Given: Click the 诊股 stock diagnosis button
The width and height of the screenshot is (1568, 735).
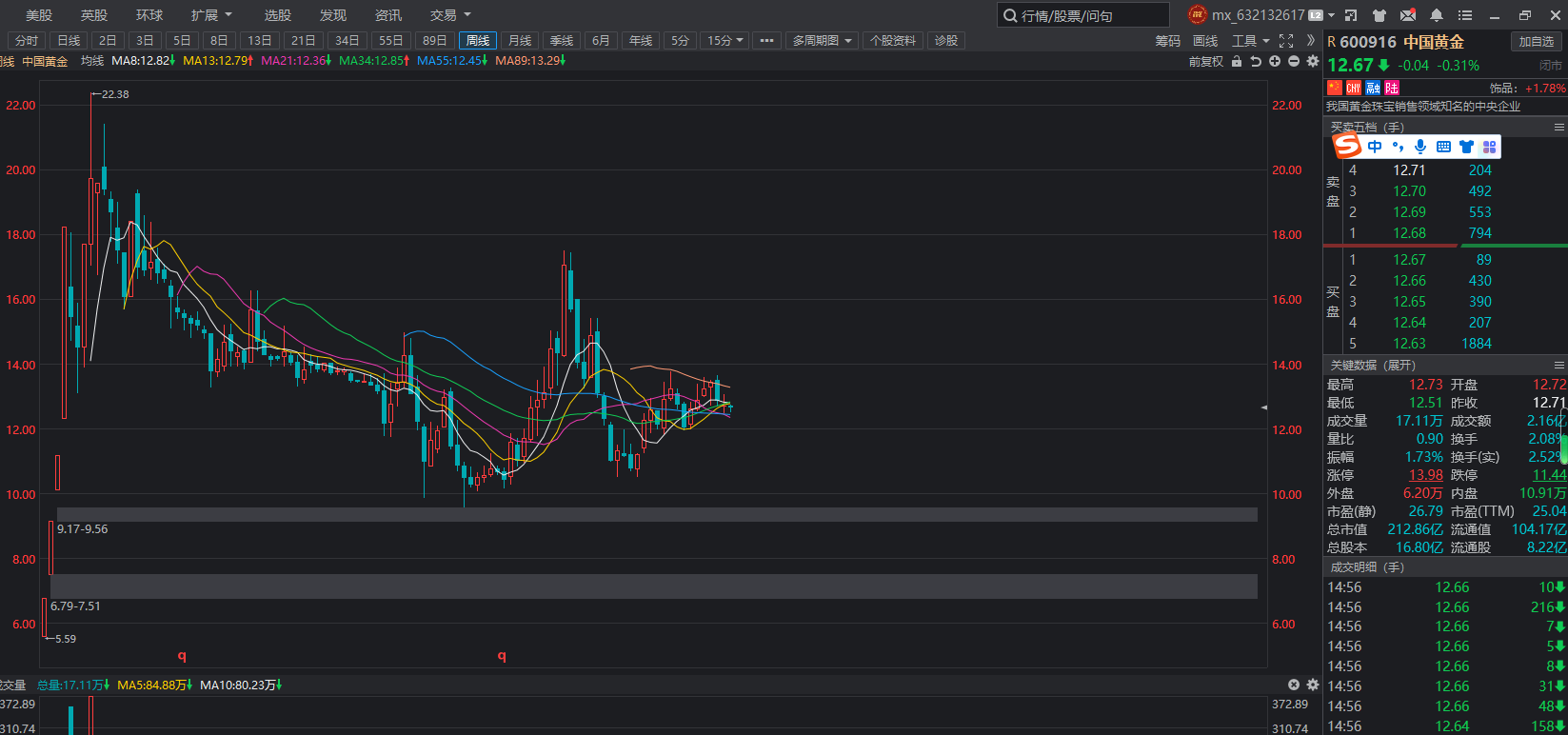Looking at the screenshot, I should pyautogui.click(x=946, y=41).
